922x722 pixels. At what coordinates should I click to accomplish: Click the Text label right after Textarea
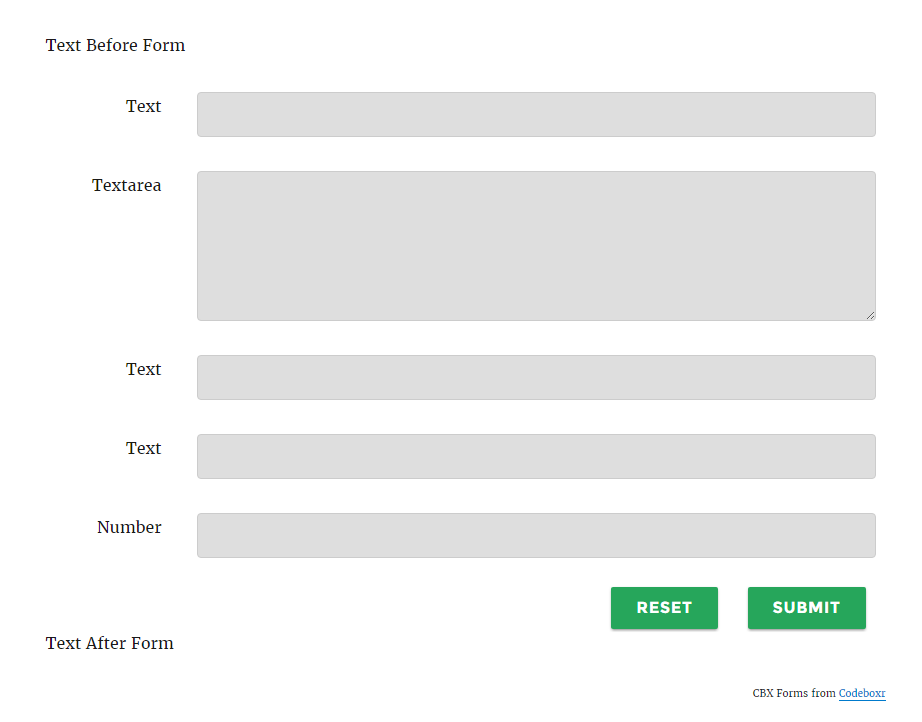tap(143, 369)
